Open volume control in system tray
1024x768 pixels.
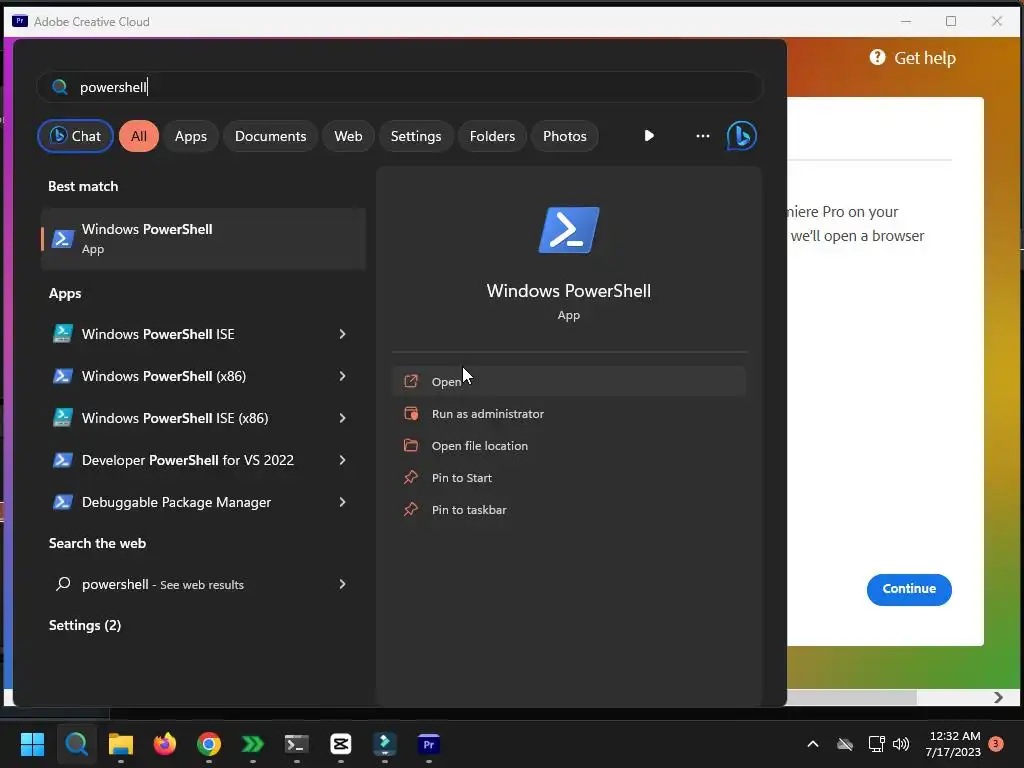[x=901, y=744]
